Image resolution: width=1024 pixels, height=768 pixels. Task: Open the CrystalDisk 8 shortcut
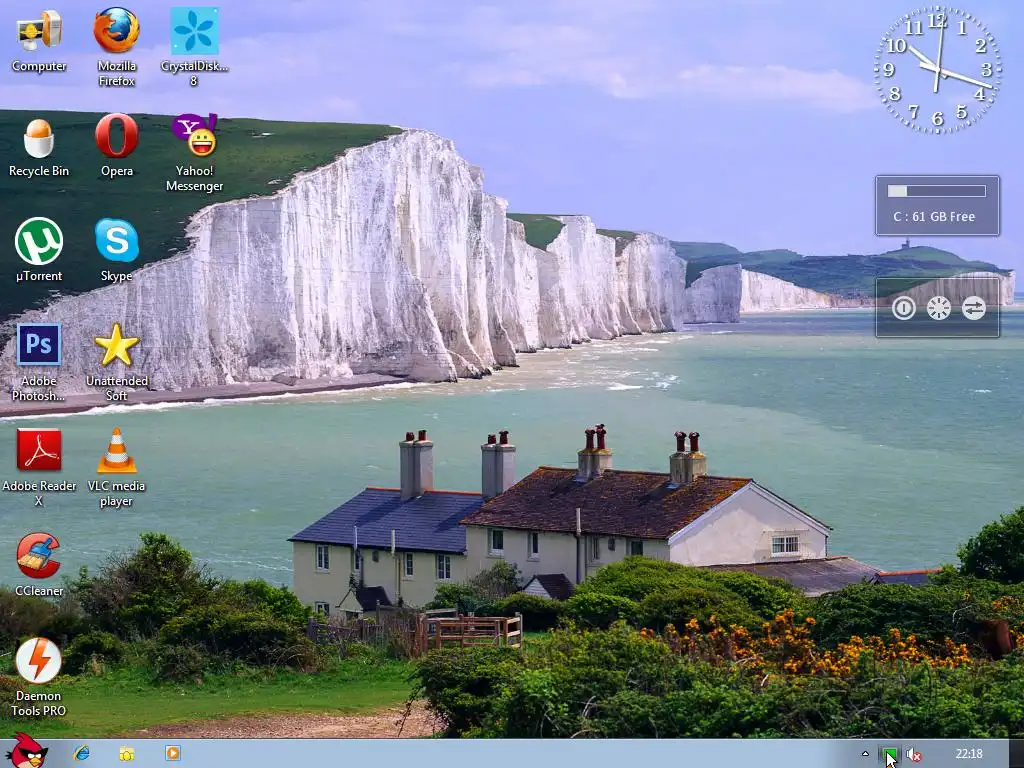[x=194, y=47]
